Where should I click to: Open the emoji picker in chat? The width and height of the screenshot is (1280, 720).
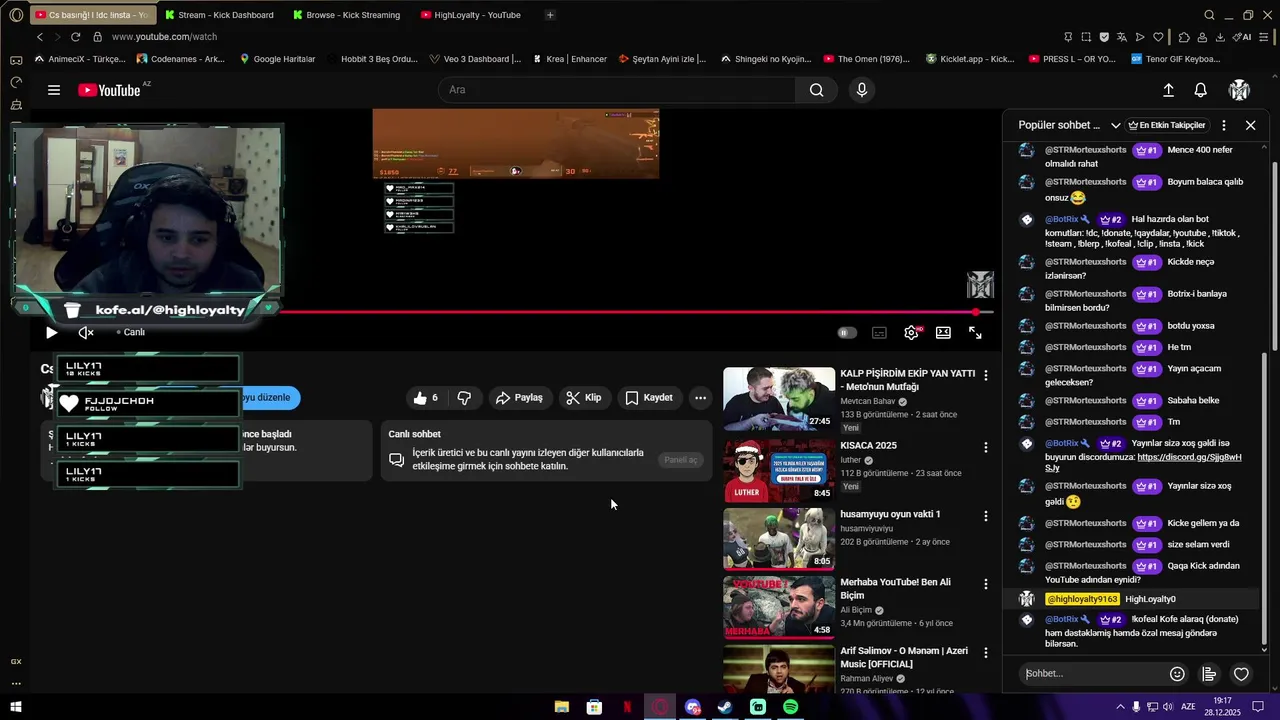pos(1177,674)
